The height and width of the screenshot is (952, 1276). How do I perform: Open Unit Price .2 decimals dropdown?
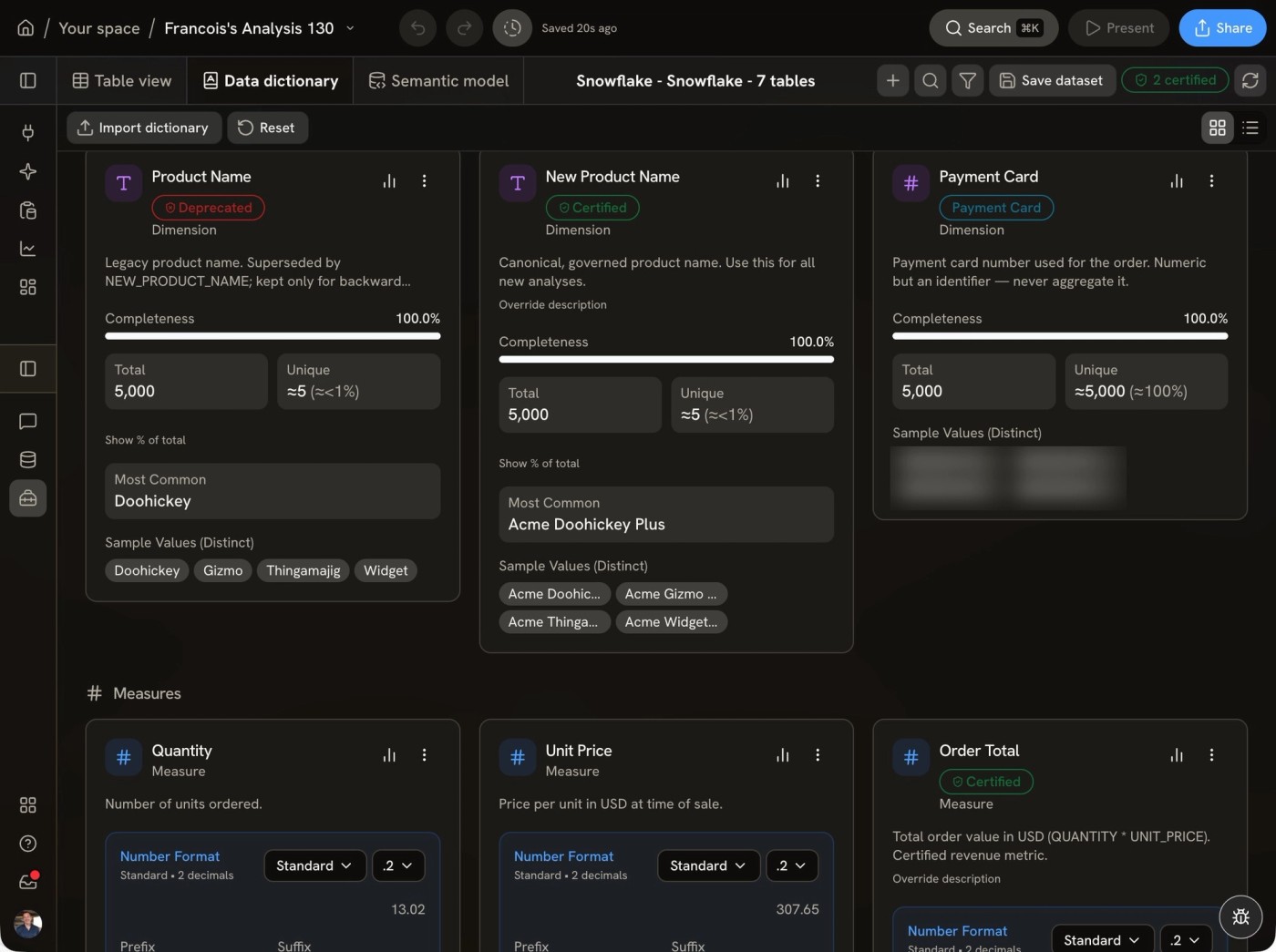click(792, 865)
